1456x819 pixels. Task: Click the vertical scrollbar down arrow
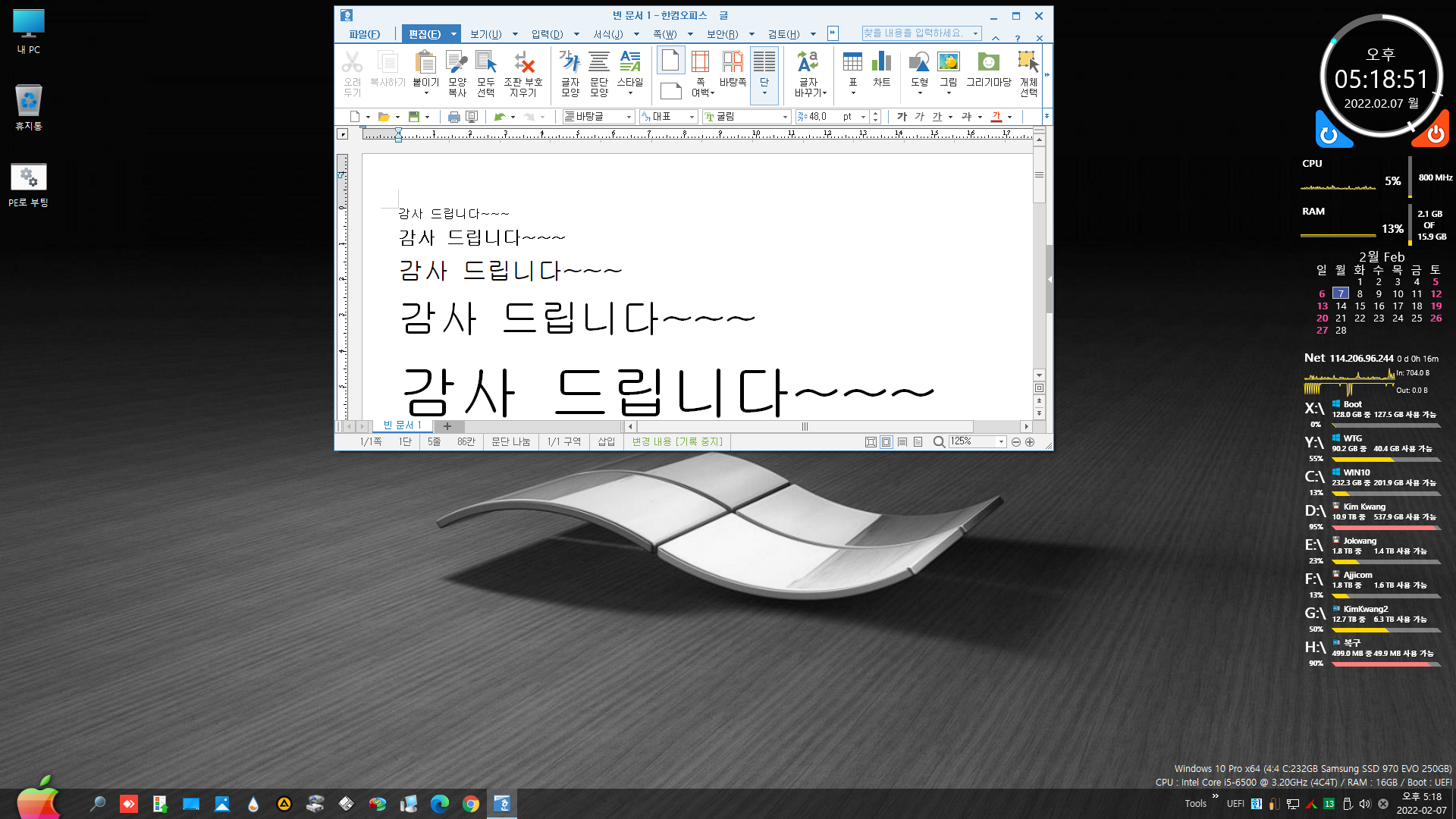pyautogui.click(x=1039, y=375)
